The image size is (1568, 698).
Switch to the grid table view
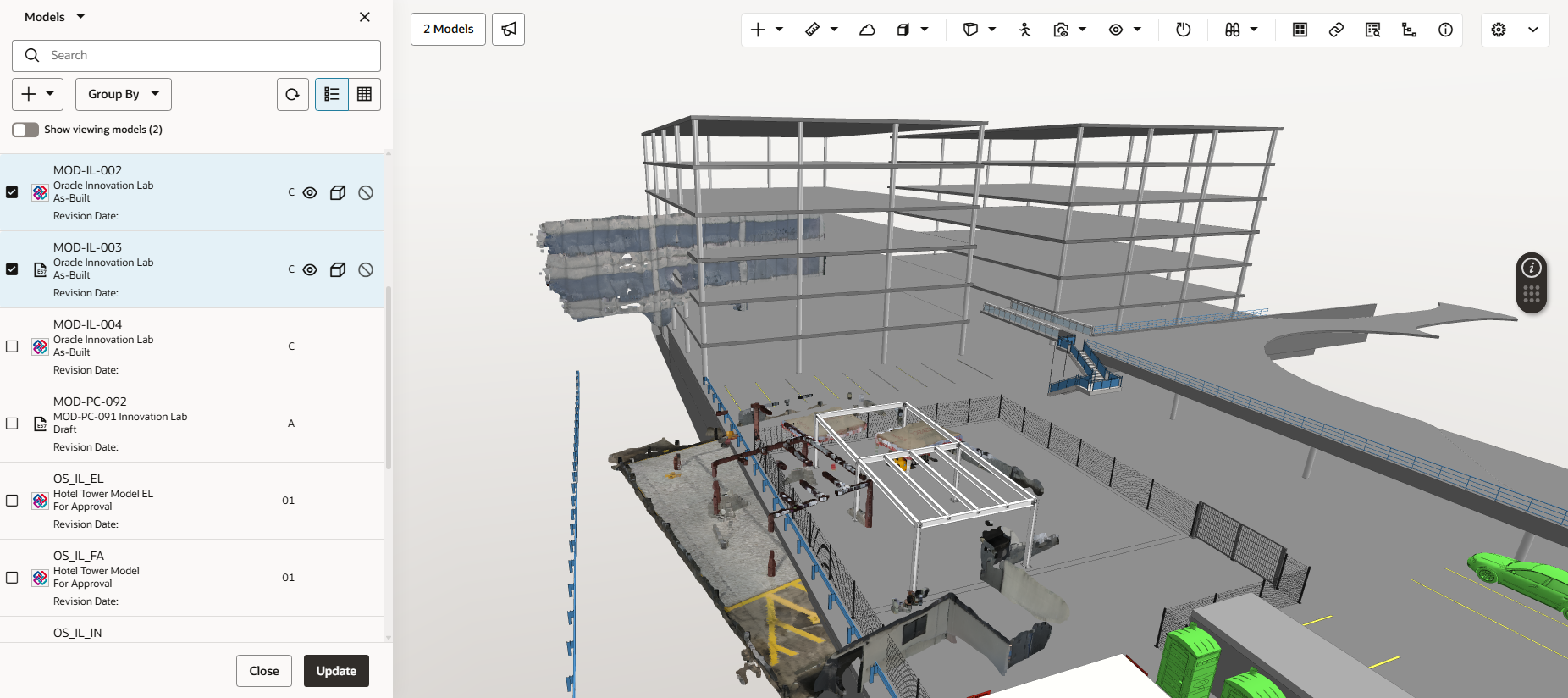point(364,94)
